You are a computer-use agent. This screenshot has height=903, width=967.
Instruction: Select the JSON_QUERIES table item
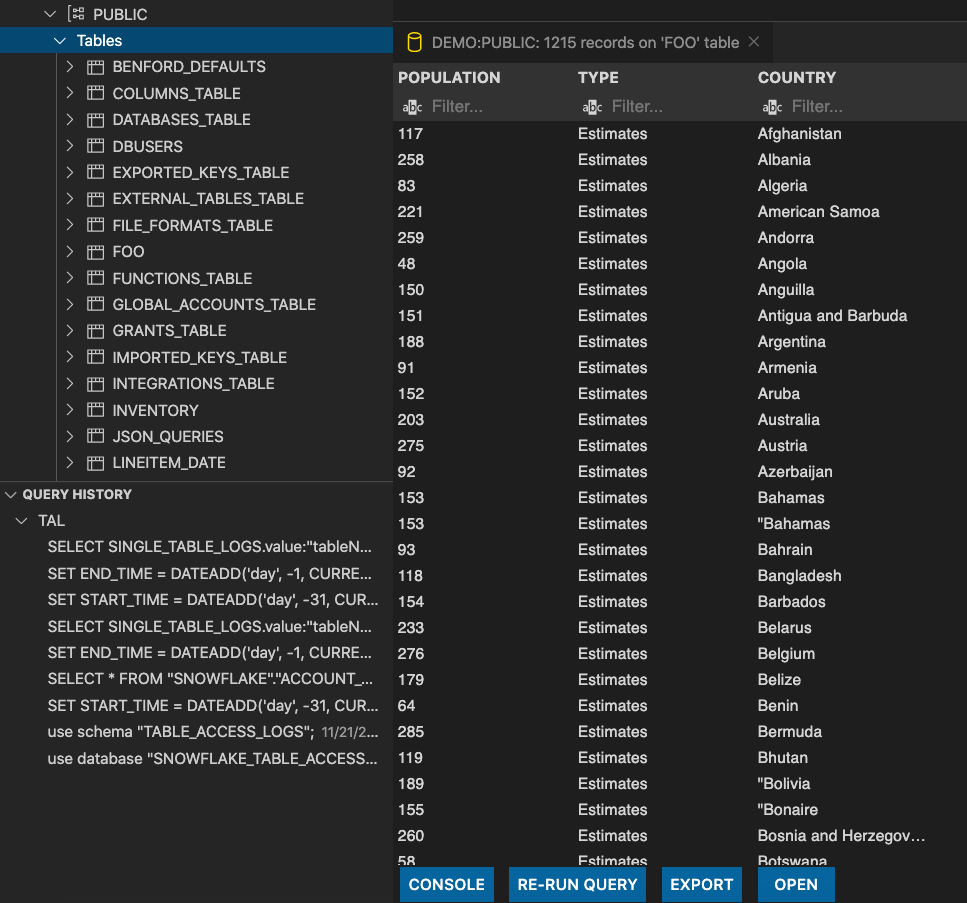(167, 437)
